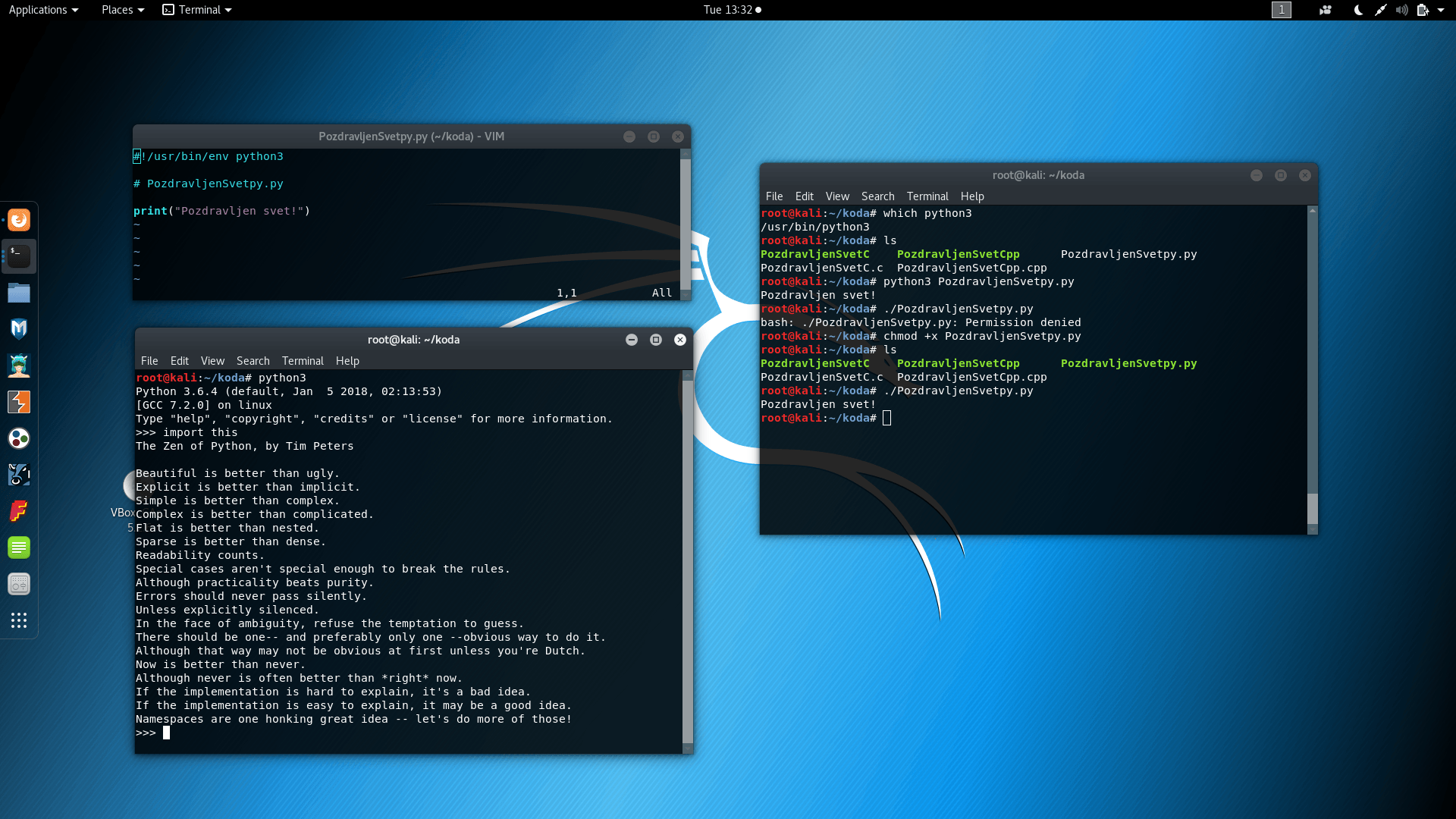The image size is (1456, 819).
Task: Toggle night light moon icon
Action: click(x=1357, y=10)
